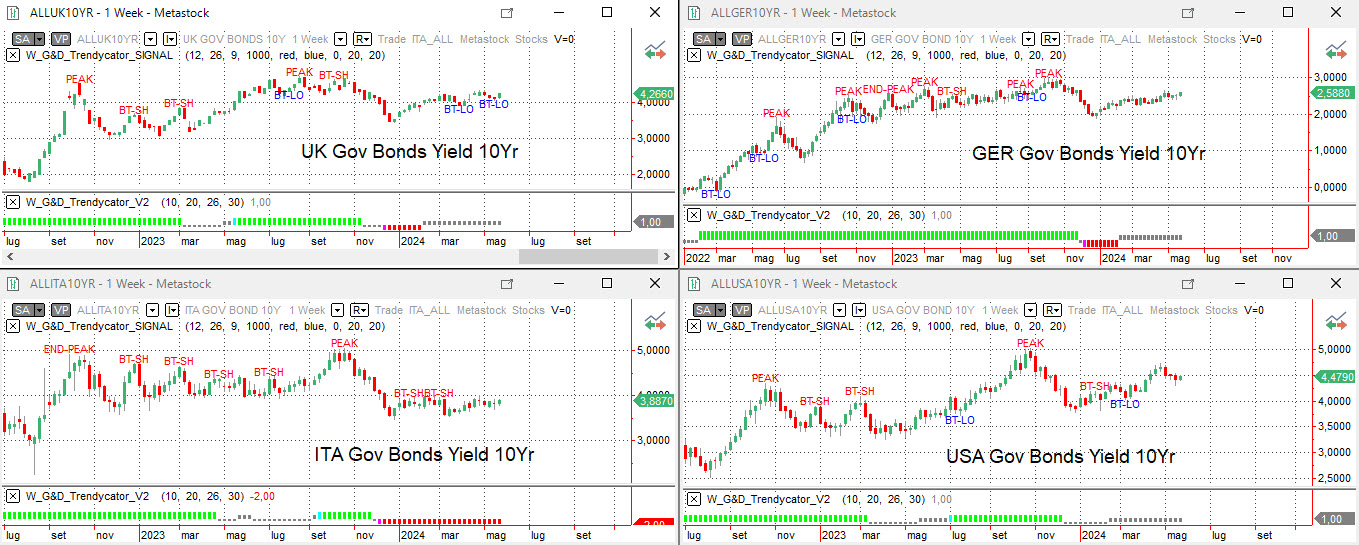This screenshot has height=545, width=1359.
Task: Click the Metastock app icon in ALLGER10YR title bar
Action: coord(696,13)
